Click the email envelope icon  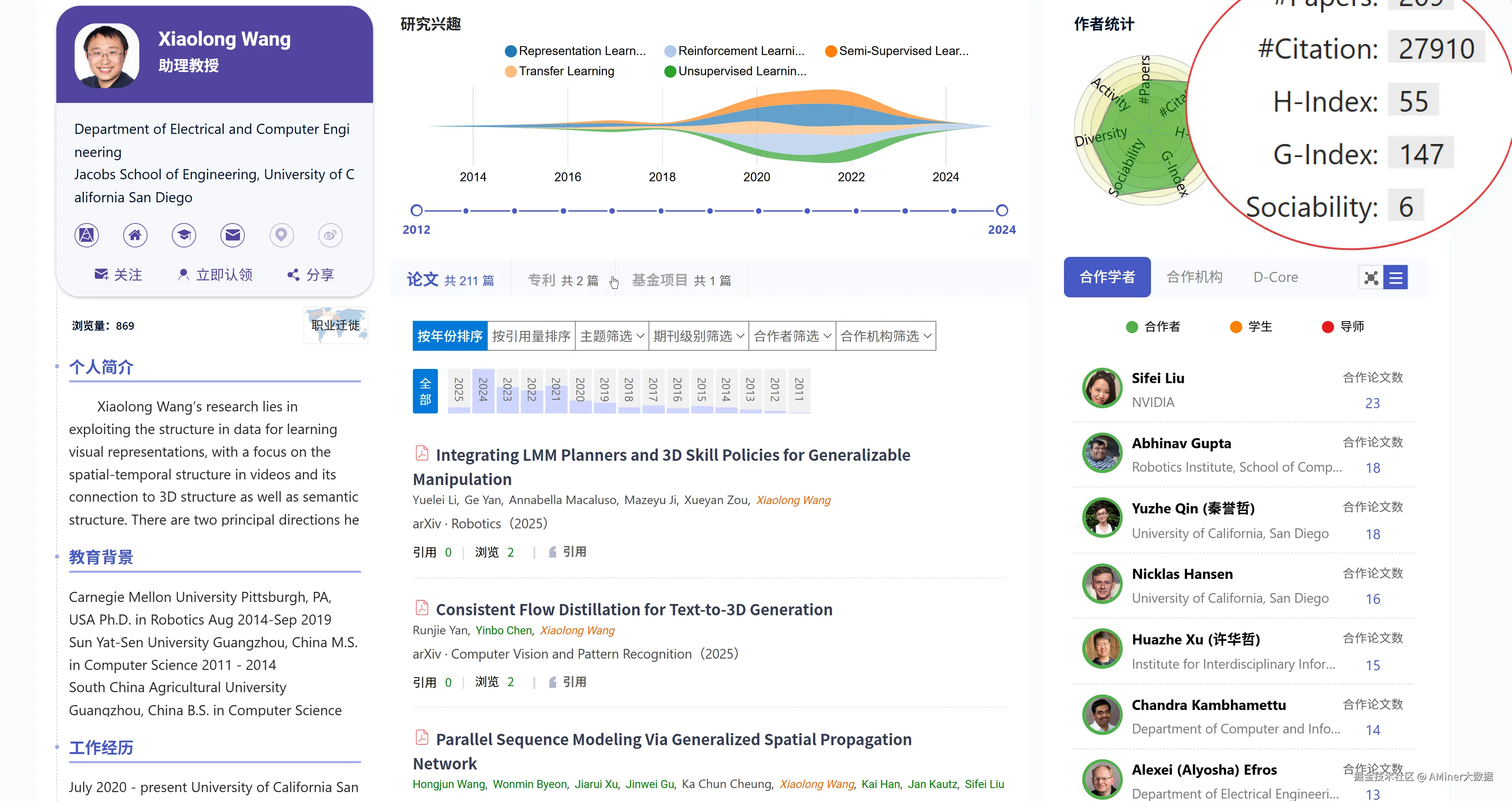click(x=232, y=235)
